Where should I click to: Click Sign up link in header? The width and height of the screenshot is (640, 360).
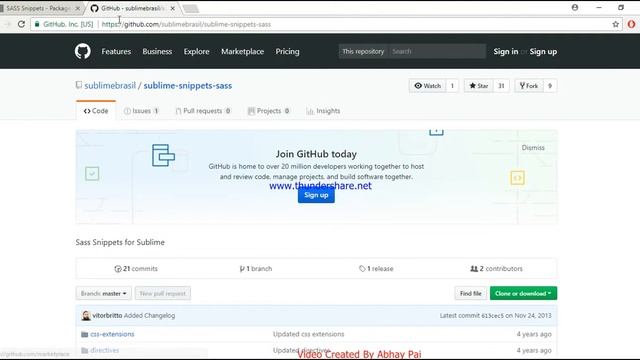543,51
